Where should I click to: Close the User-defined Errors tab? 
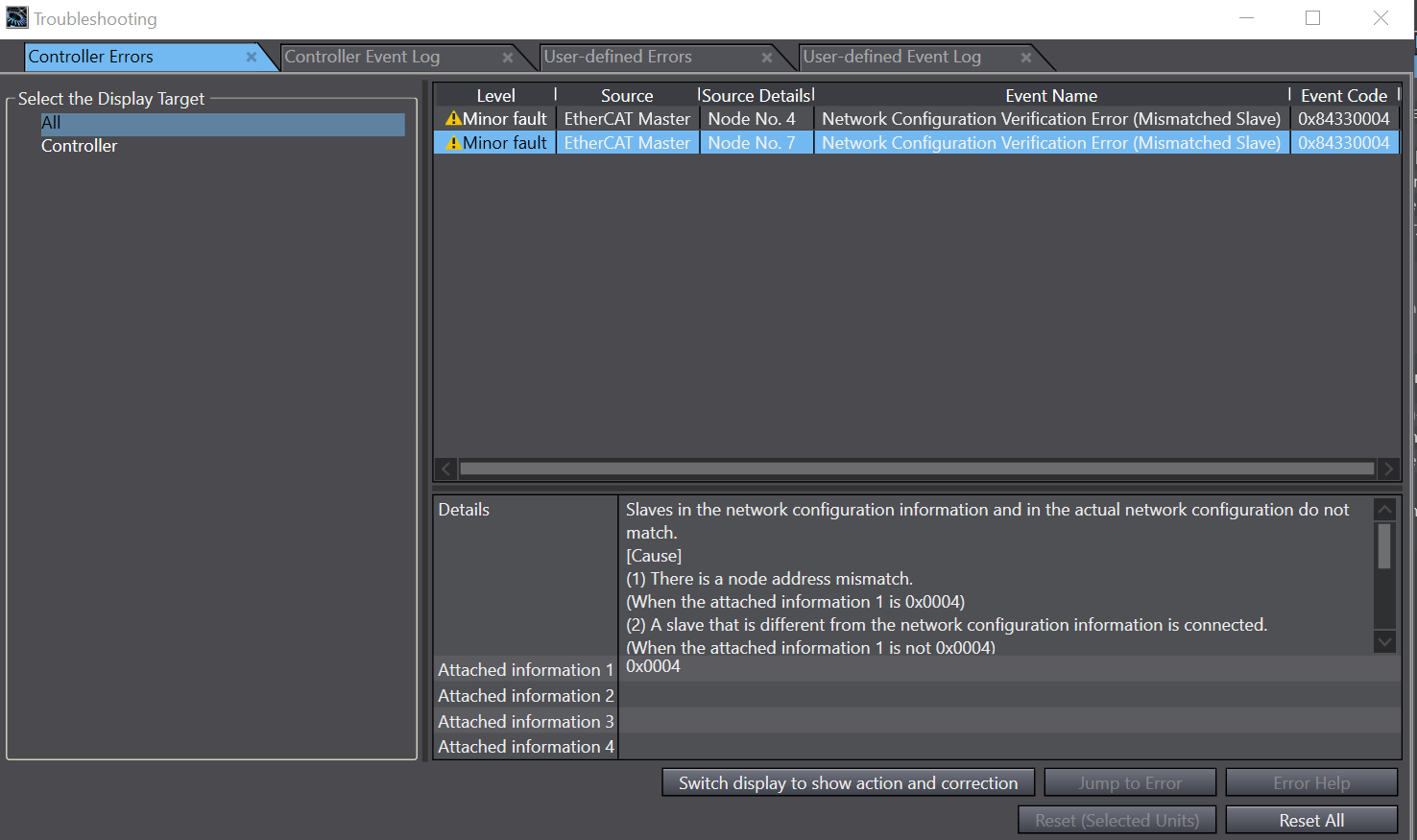click(x=767, y=57)
